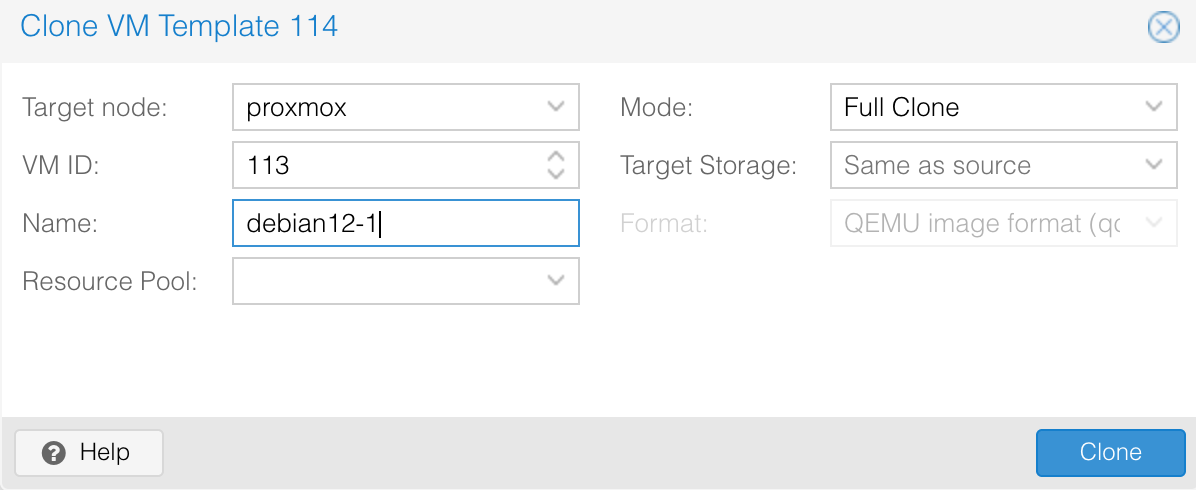Image resolution: width=1196 pixels, height=490 pixels.
Task: Click inside the empty Resource Pool field
Action: click(x=385, y=281)
